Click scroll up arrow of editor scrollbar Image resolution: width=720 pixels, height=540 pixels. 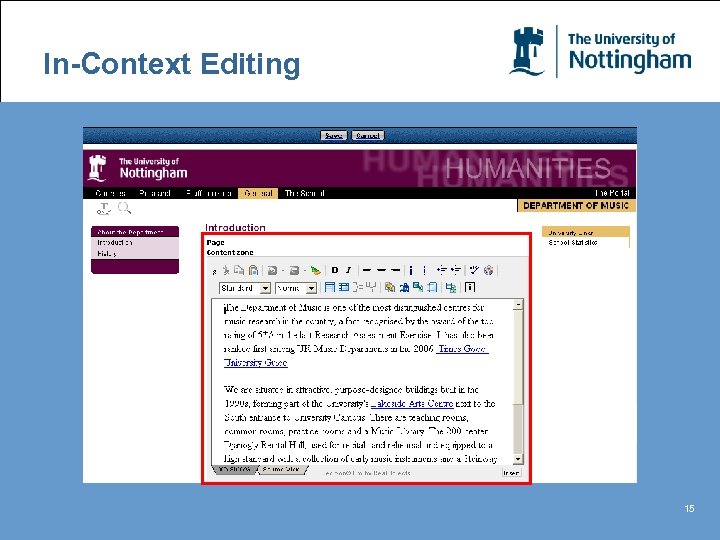pos(518,305)
